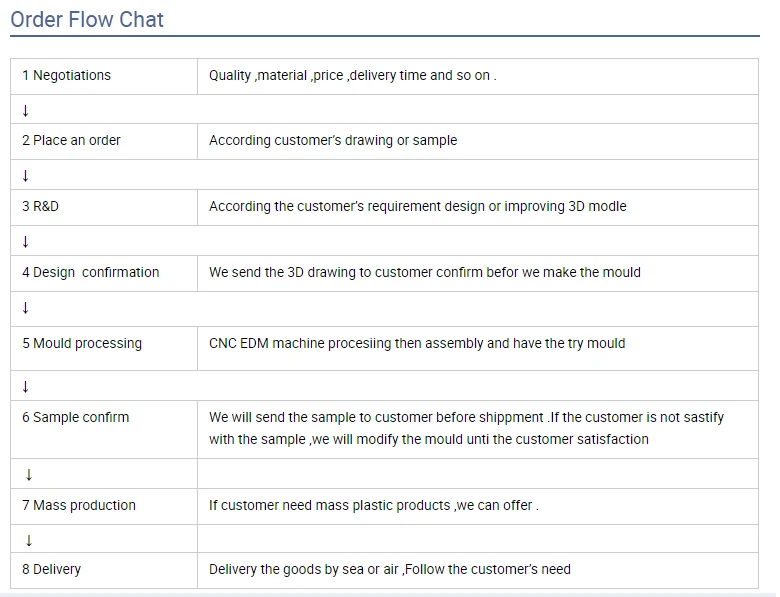Image resolution: width=780 pixels, height=597 pixels.
Task: Click the '8 Delivery' step label
Action: point(52,570)
